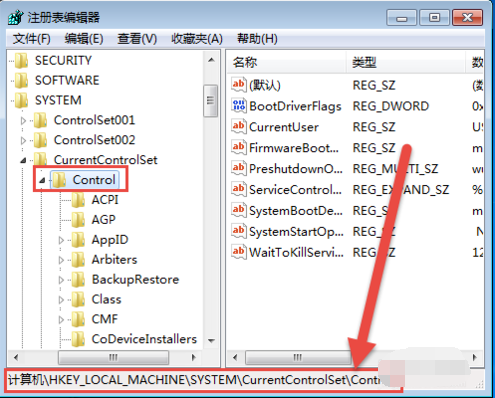The width and height of the screenshot is (495, 398).
Task: Click the values pane horizontal scrollbar thumb
Action: click(298, 358)
